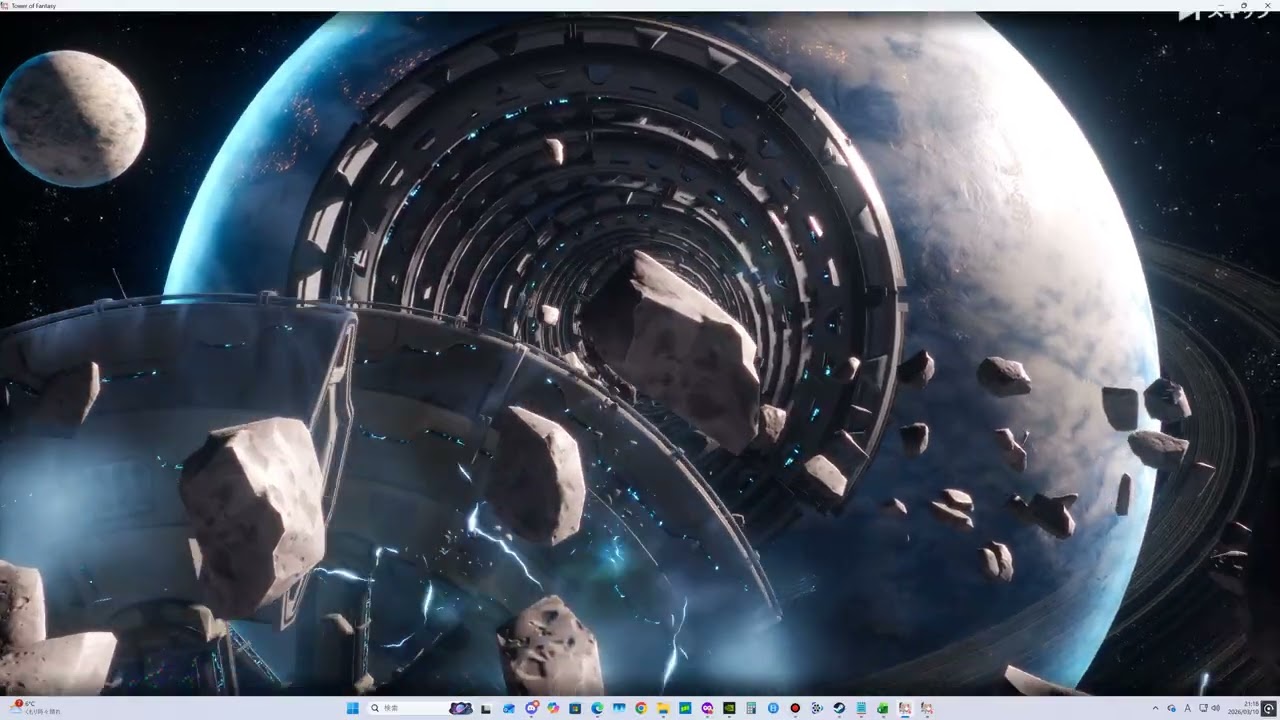
Task: Open the volume control in the tray
Action: (x=1216, y=708)
